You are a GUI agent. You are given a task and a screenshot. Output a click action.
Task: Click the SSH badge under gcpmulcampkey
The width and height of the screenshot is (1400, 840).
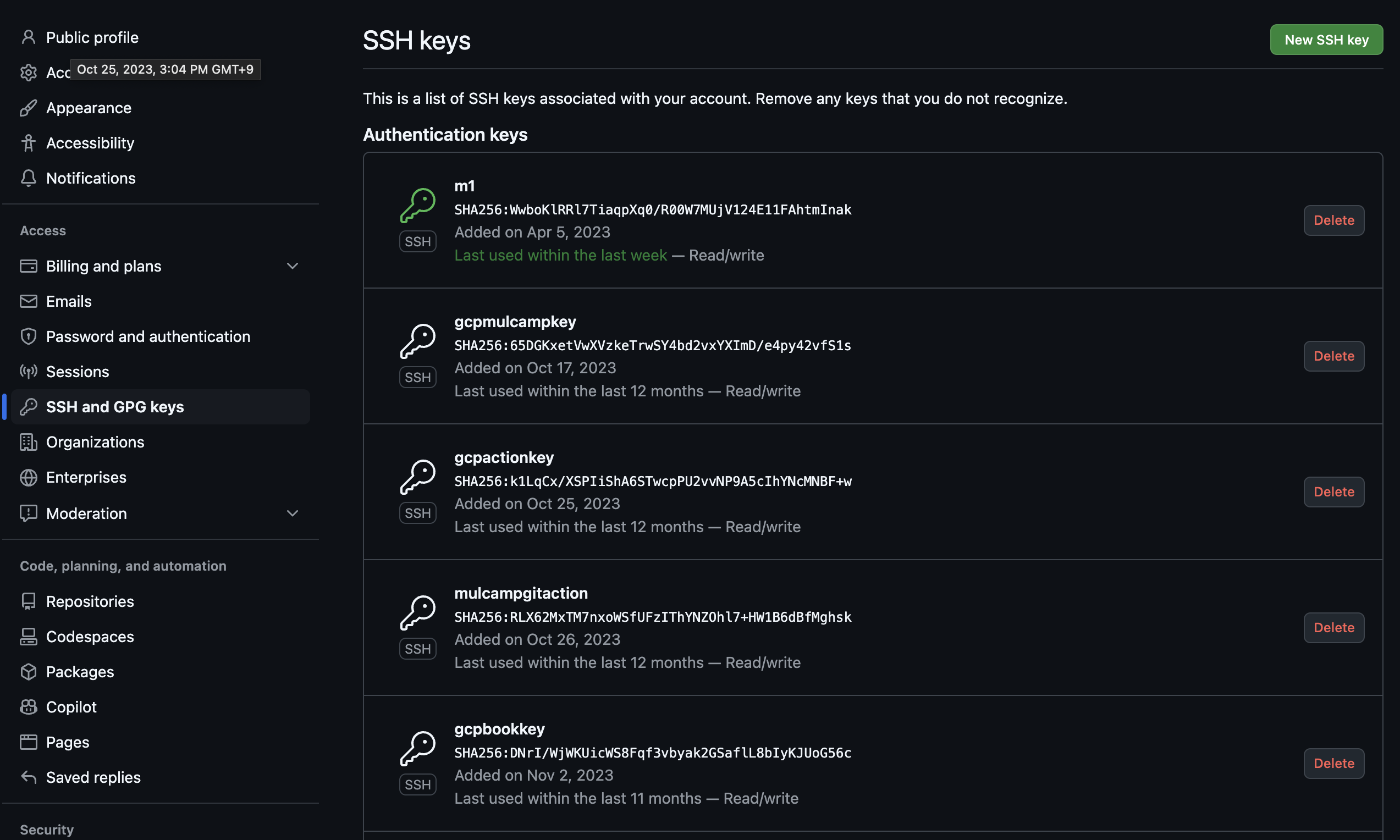tap(418, 377)
